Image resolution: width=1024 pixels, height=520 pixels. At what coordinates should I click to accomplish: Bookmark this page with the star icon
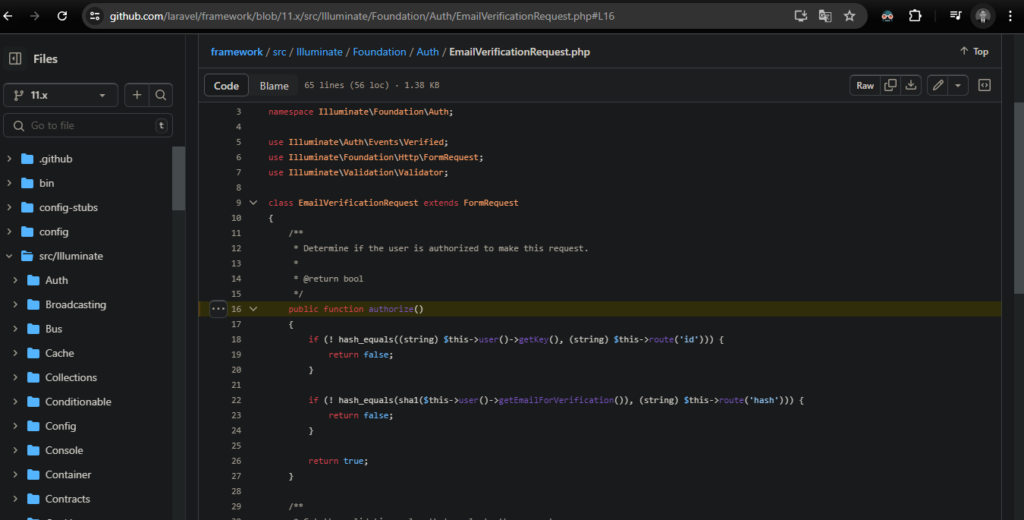tap(849, 16)
